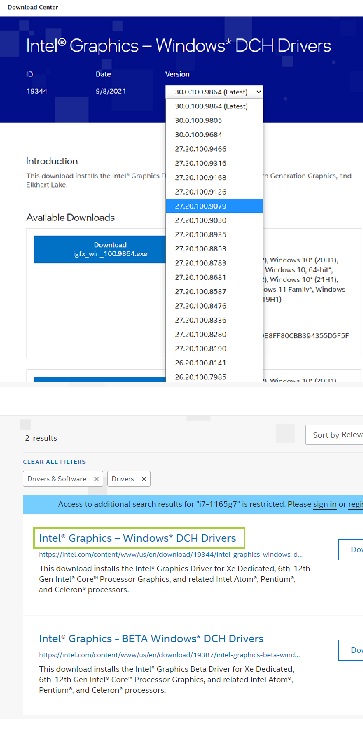
Task: Click the ID value 19344
Action: pos(37,92)
